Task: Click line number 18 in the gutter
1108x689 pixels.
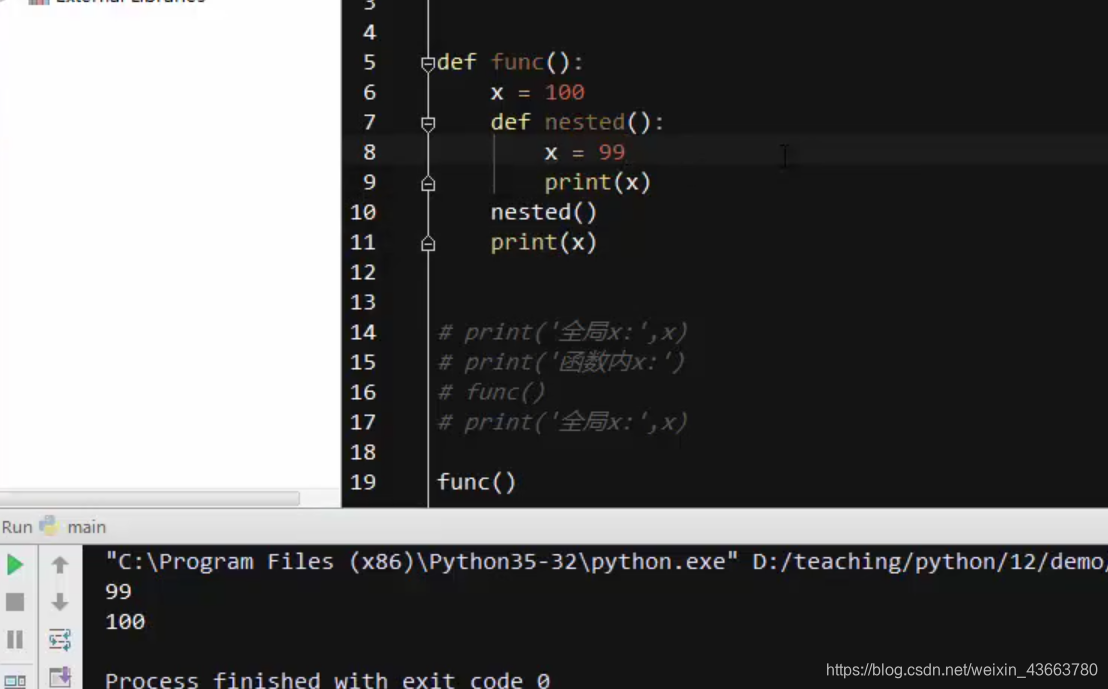Action: 363,452
